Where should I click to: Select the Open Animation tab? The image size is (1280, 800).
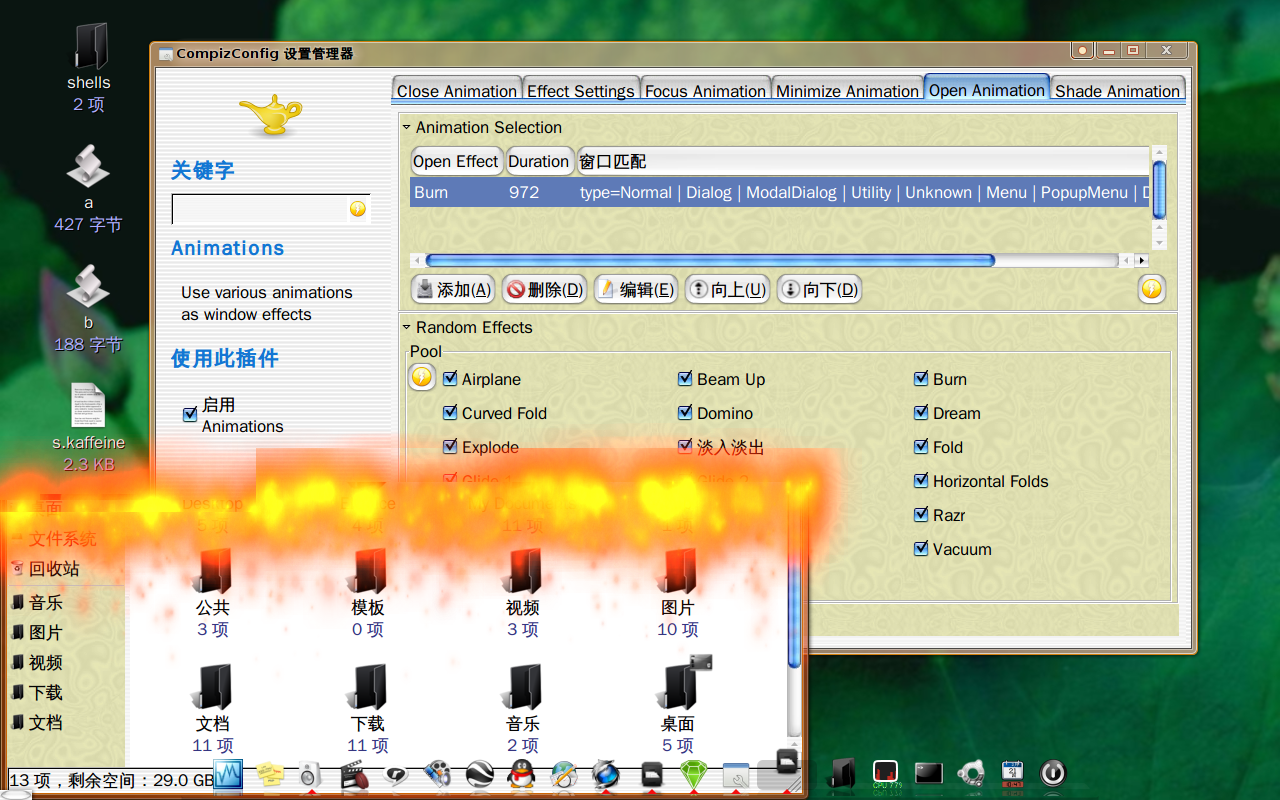point(987,89)
